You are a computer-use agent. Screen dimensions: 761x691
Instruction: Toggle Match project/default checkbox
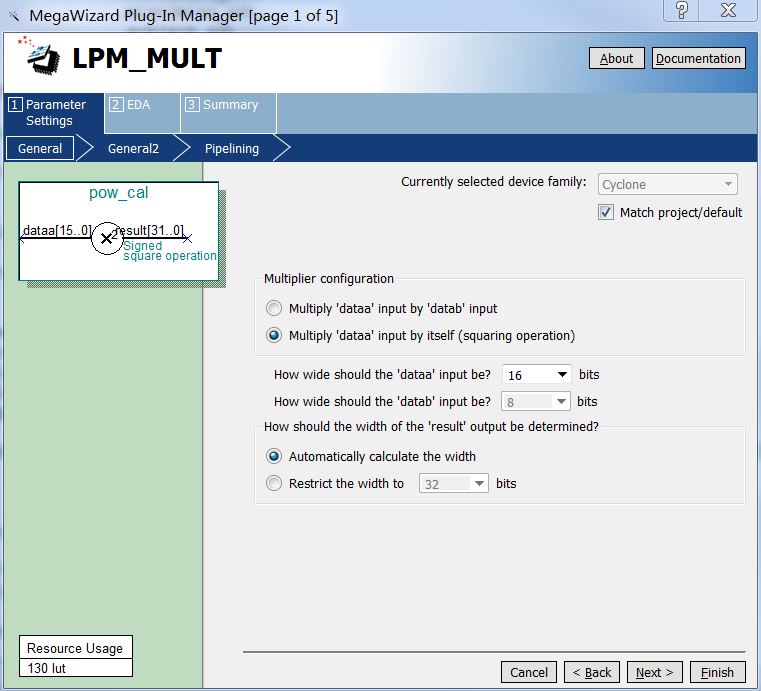[606, 213]
